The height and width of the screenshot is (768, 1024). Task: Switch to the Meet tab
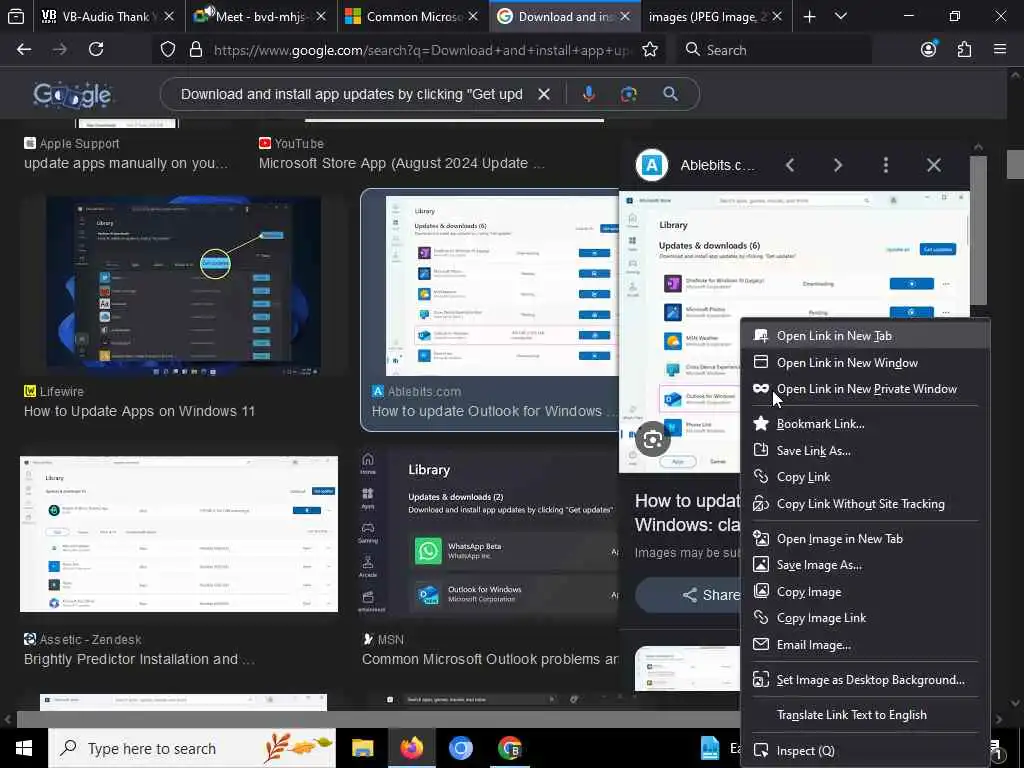tap(261, 17)
